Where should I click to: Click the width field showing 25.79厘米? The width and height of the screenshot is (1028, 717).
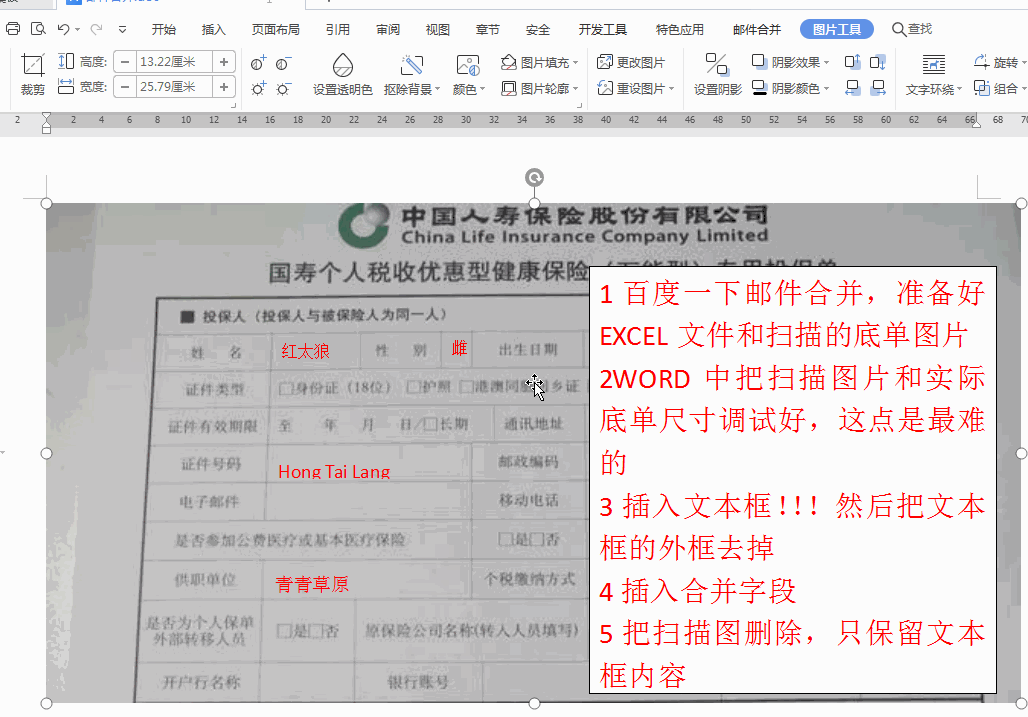(174, 87)
